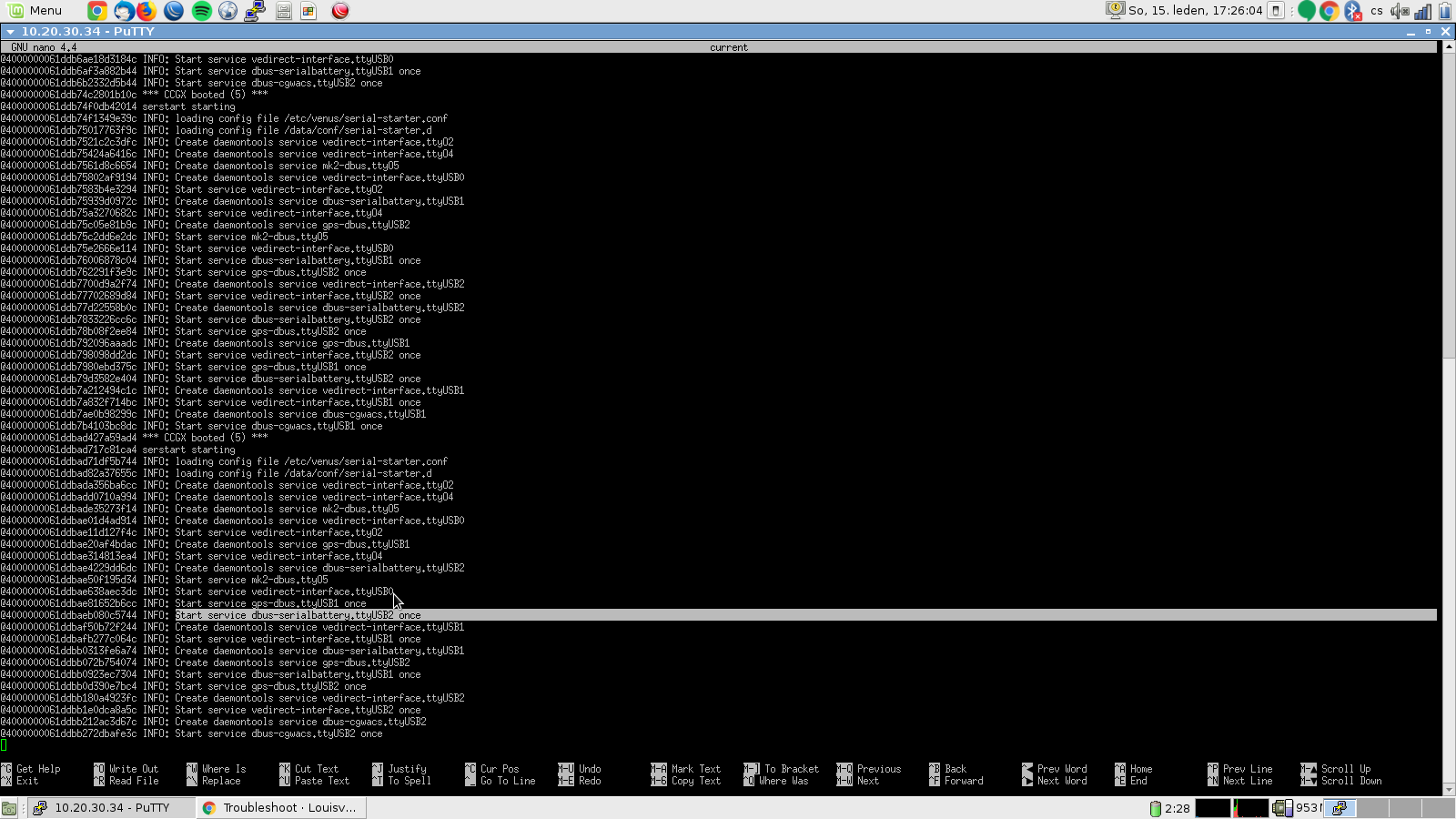Click the nano 'Copy Text' shortcut label
This screenshot has width=1456, height=819.
(x=696, y=781)
